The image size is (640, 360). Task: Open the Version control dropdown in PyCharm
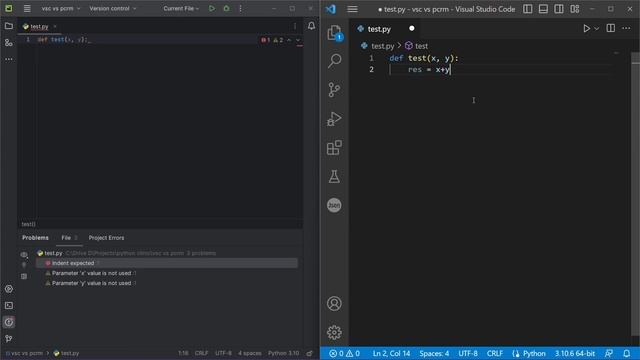(x=113, y=8)
